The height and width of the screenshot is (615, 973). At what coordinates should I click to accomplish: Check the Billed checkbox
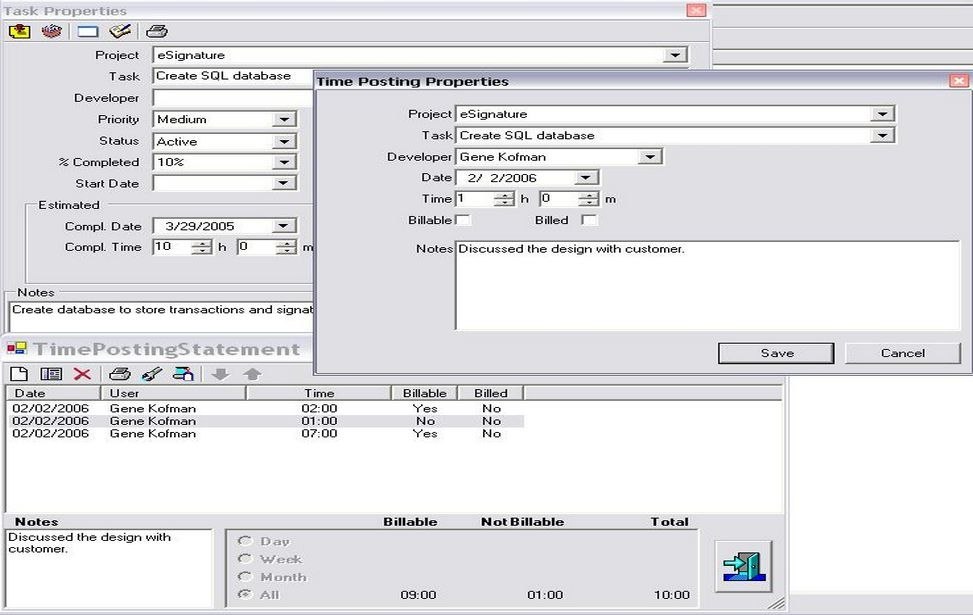click(590, 220)
